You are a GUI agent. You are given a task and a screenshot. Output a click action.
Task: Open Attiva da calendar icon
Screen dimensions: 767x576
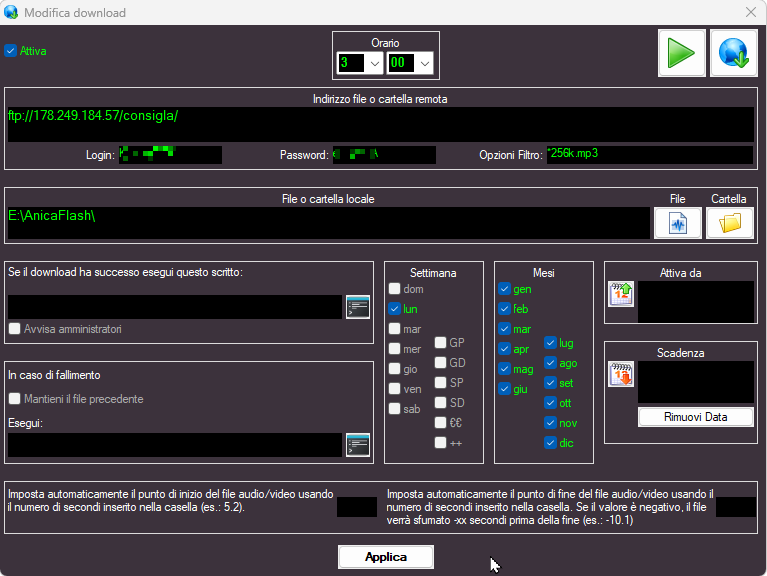click(x=621, y=294)
